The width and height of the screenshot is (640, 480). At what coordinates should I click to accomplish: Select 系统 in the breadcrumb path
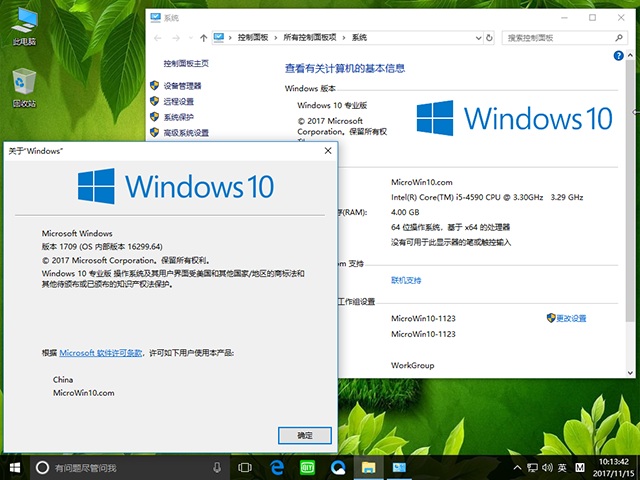click(x=359, y=38)
